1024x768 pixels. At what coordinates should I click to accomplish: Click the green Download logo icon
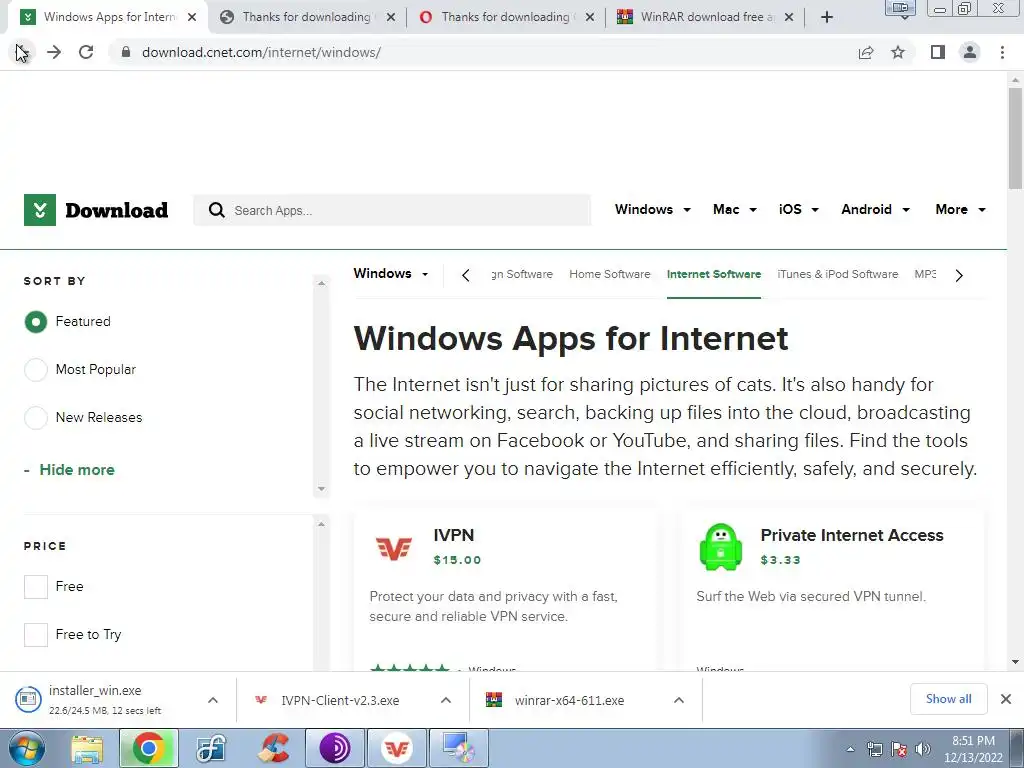(x=40, y=210)
